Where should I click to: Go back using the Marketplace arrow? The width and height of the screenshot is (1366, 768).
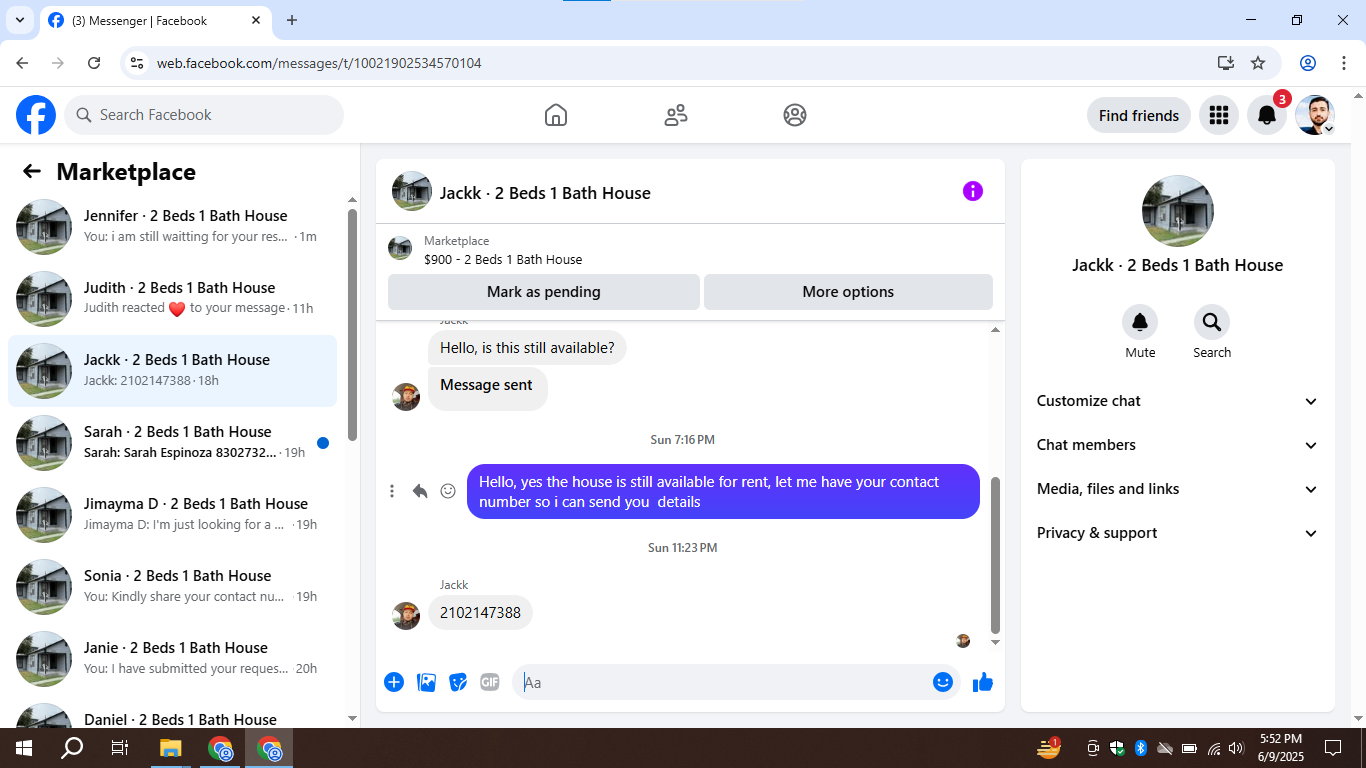coord(32,171)
